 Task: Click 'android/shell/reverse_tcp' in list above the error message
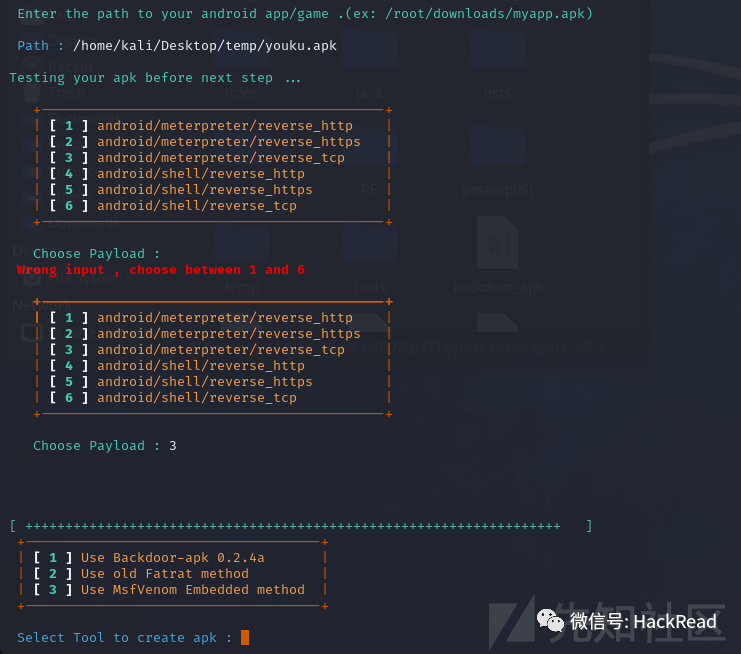(197, 206)
